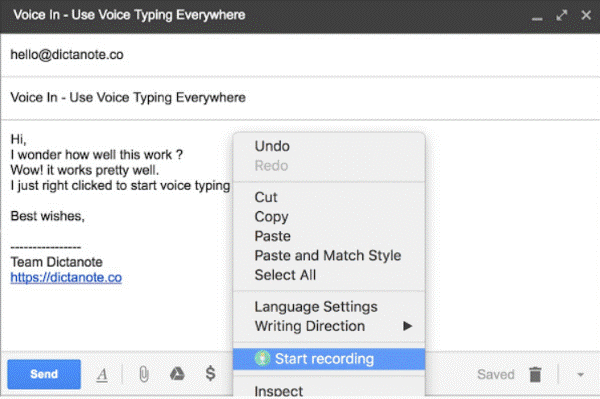This screenshot has width=600, height=399.
Task: Choose Undo from the context menu
Action: coord(329,146)
